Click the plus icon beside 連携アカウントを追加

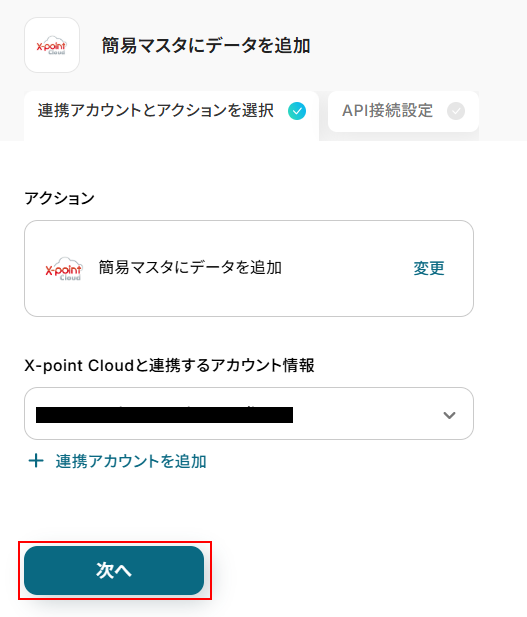tap(36, 461)
